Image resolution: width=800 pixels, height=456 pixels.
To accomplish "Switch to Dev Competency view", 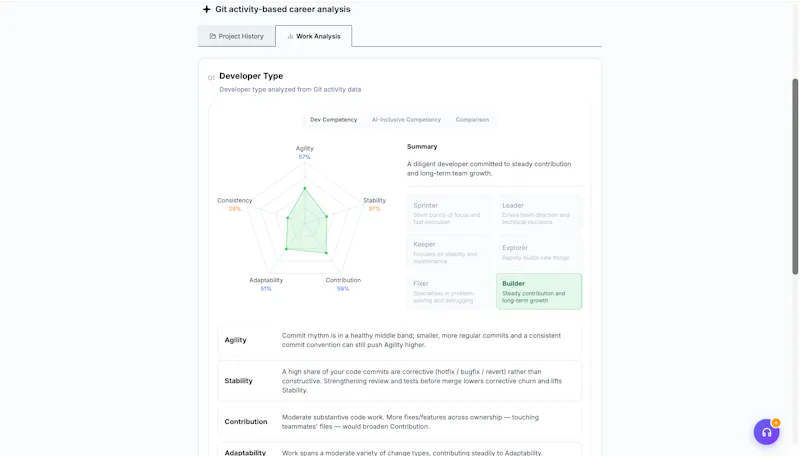I will (334, 120).
